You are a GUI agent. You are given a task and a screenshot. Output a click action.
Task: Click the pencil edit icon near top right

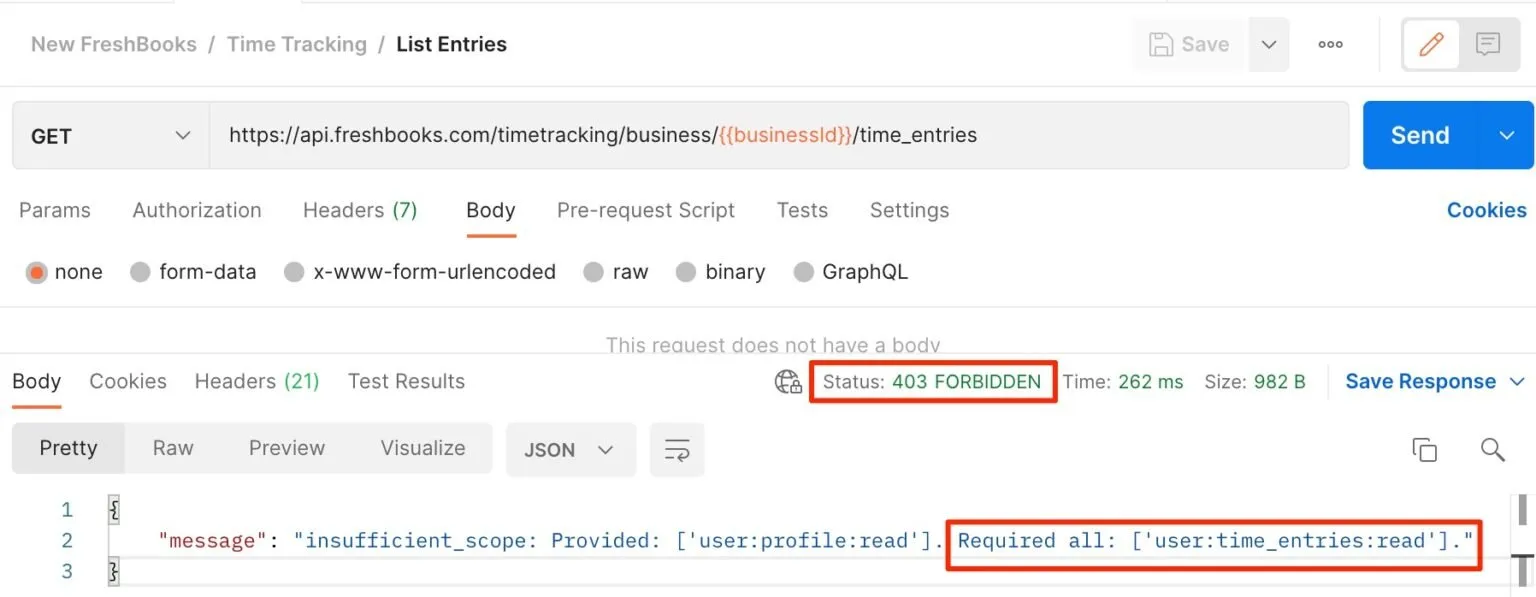[1430, 44]
